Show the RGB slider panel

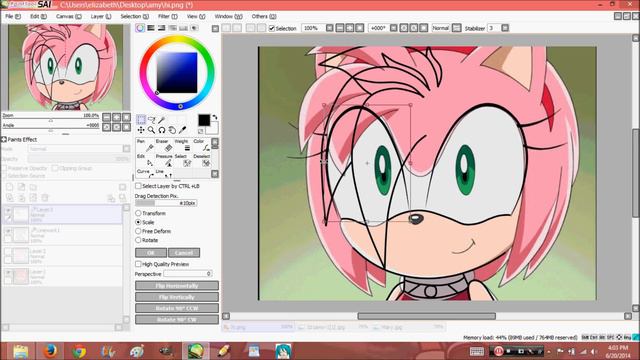click(151, 28)
